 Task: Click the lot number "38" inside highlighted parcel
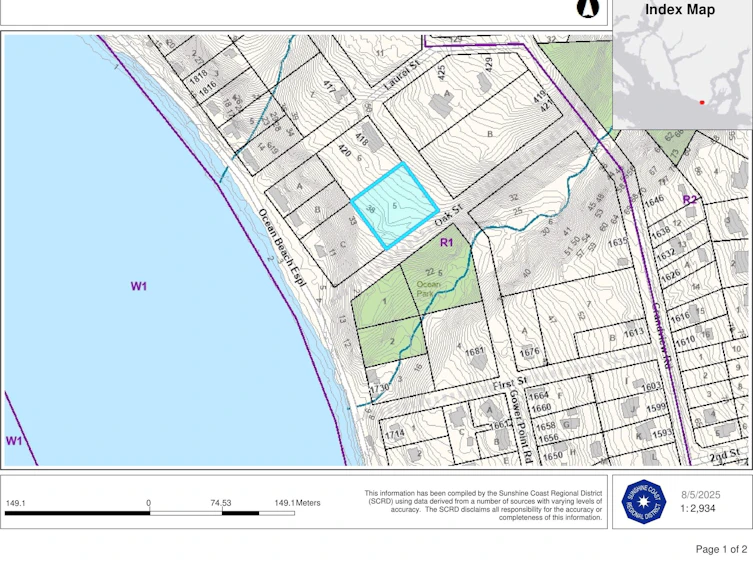370,209
